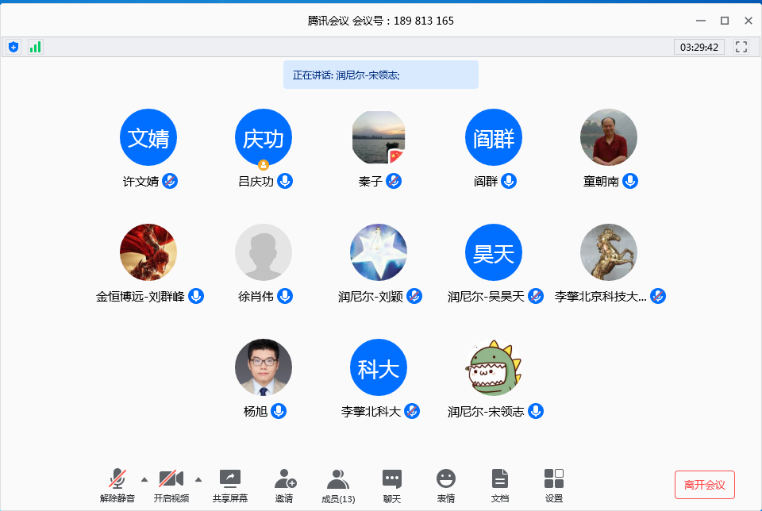Click the Share Screen (共享屏幕) icon
Screen dimensions: 762x511
(x=229, y=479)
